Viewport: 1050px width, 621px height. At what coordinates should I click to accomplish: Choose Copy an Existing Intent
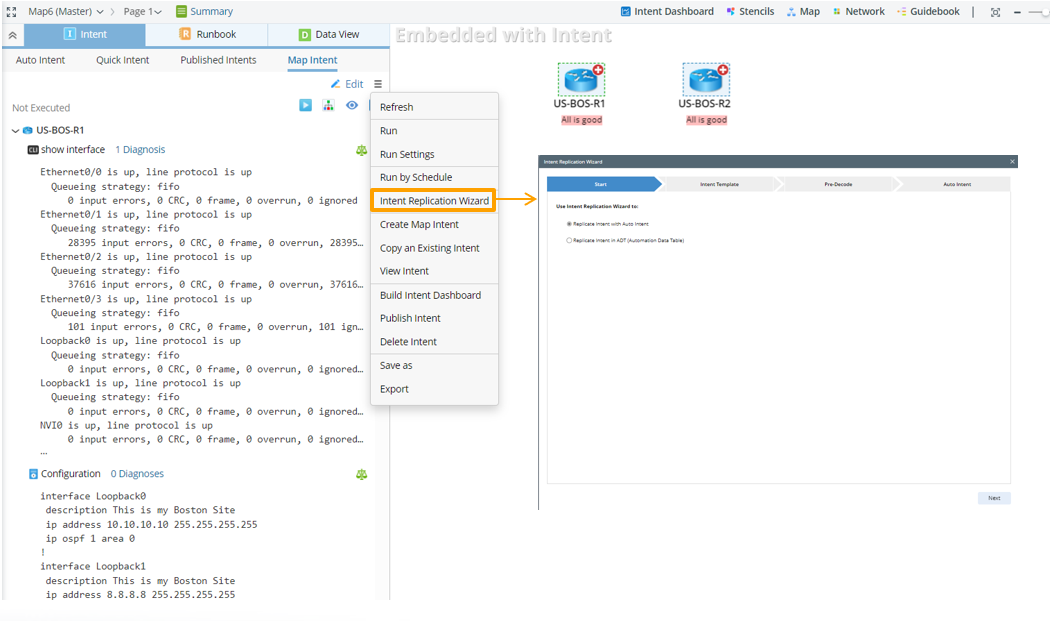pos(434,248)
